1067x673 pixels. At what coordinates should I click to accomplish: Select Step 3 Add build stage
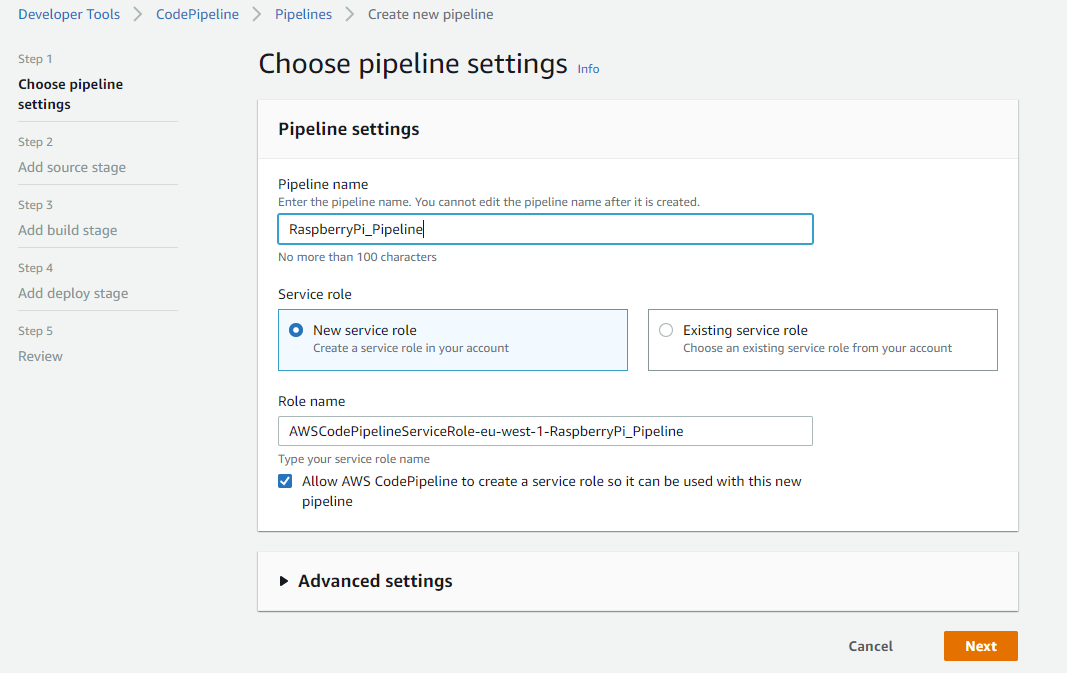67,230
